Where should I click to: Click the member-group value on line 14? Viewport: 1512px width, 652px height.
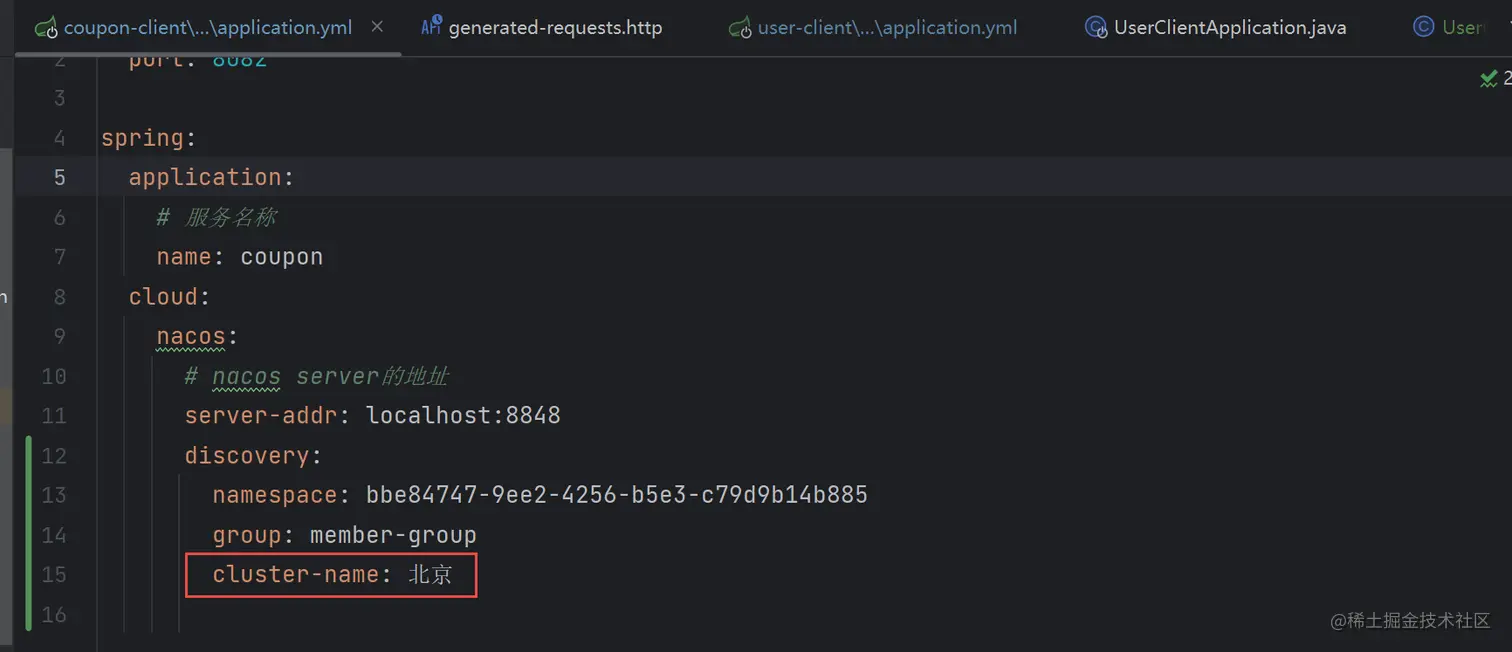(393, 535)
